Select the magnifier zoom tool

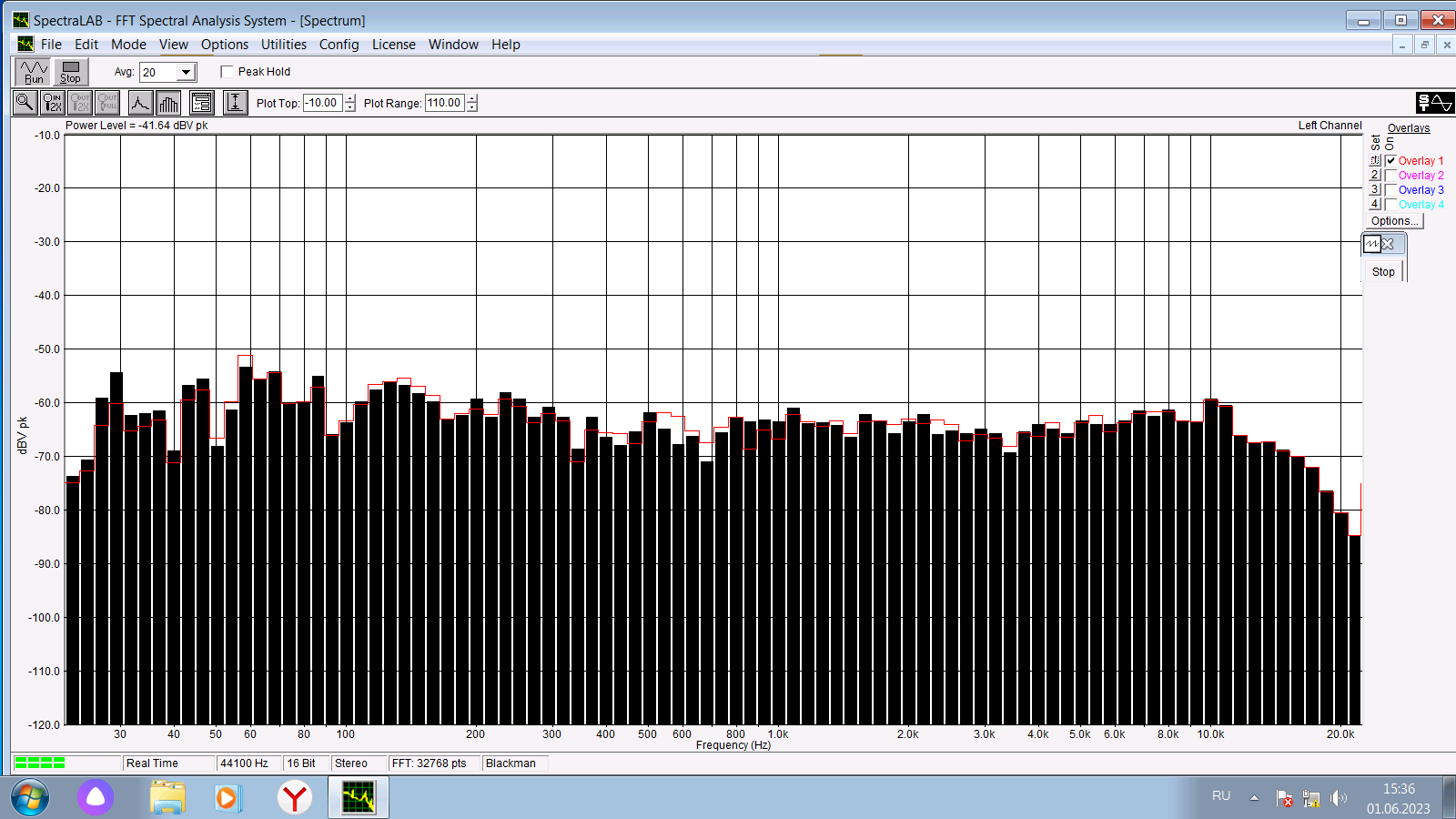25,103
